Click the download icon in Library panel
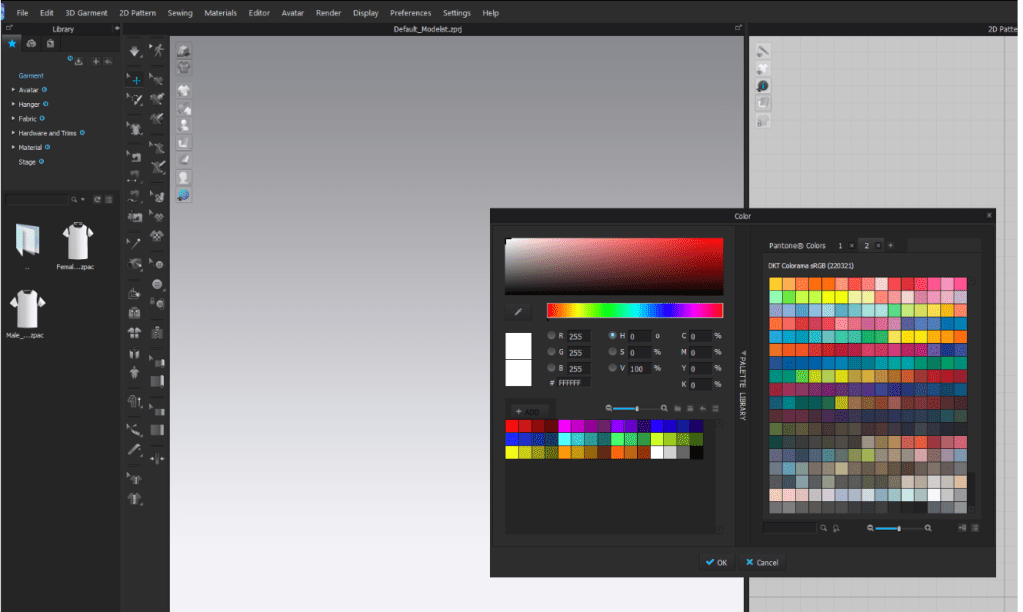The width and height of the screenshot is (1023, 612). pos(79,62)
